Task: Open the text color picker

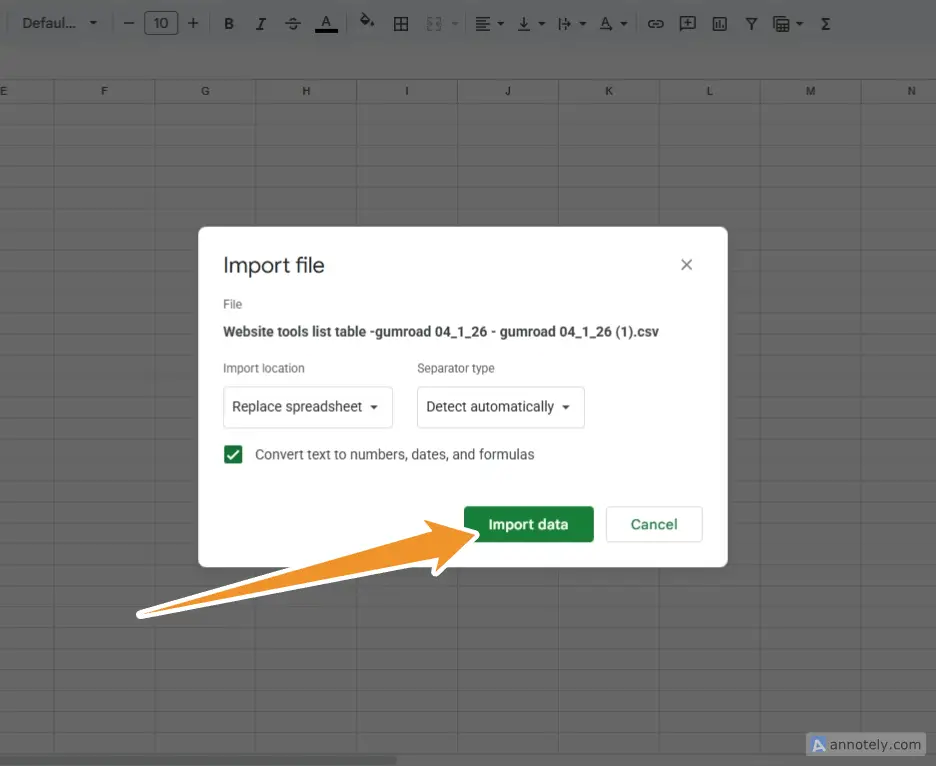Action: click(326, 23)
